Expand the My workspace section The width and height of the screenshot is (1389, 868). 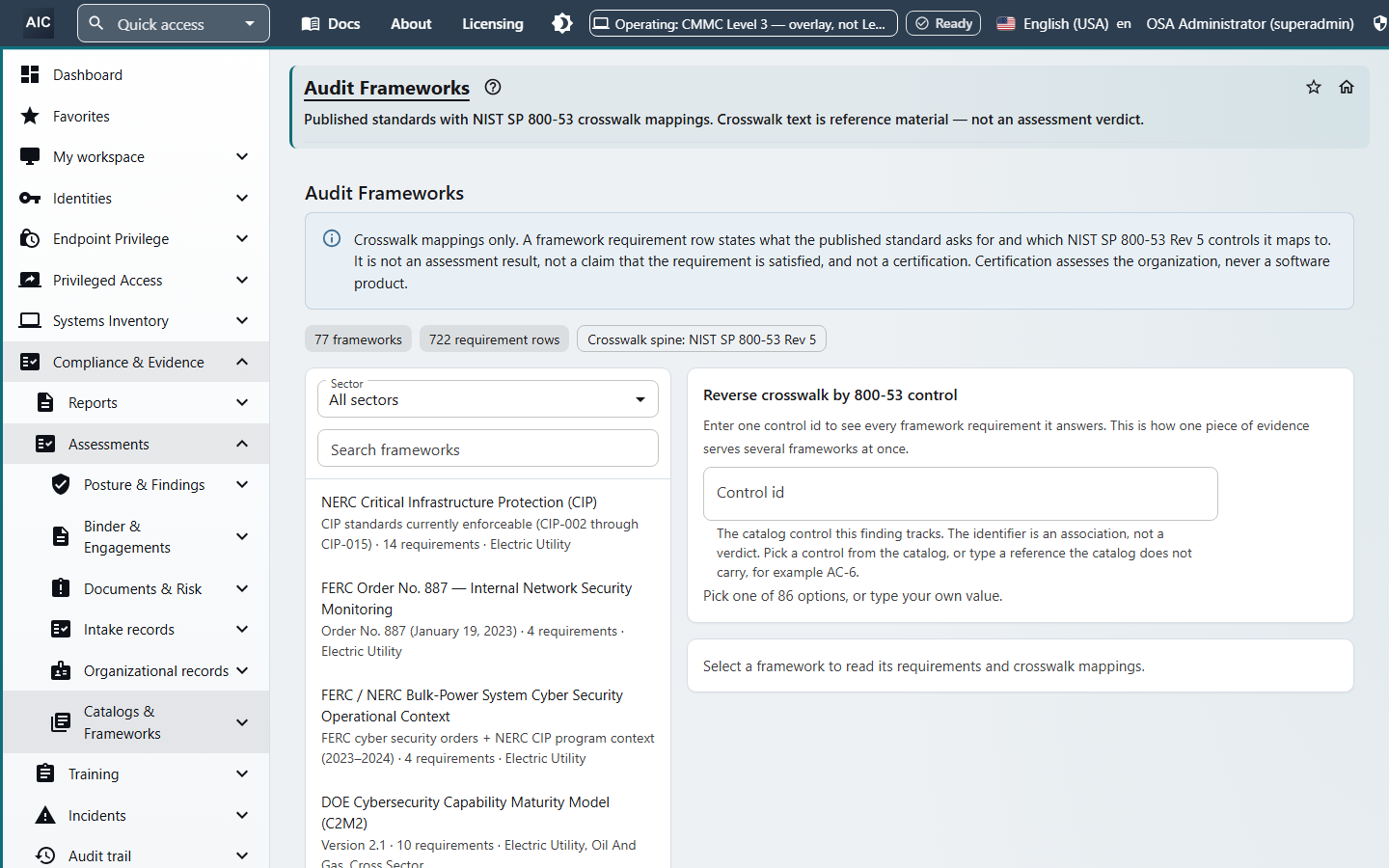242,156
